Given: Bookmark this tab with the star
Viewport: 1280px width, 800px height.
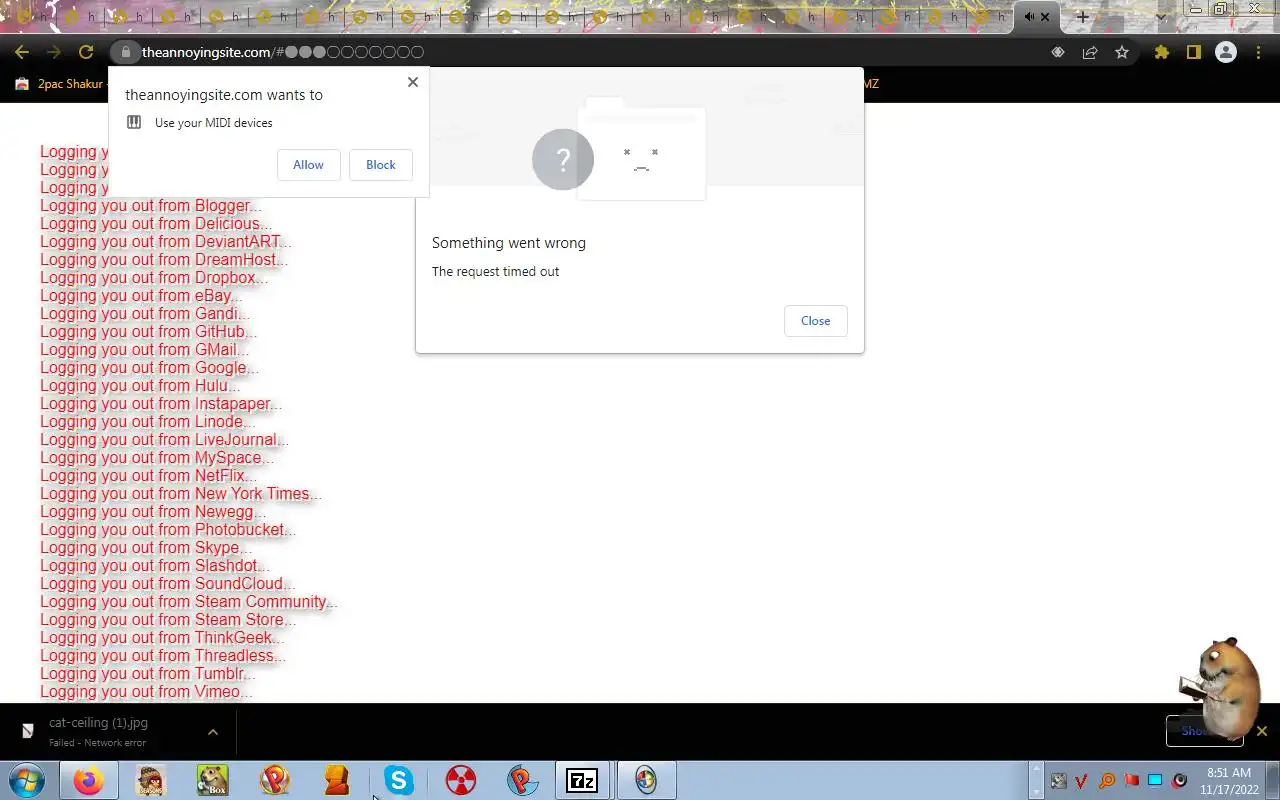Looking at the screenshot, I should click(x=1122, y=52).
